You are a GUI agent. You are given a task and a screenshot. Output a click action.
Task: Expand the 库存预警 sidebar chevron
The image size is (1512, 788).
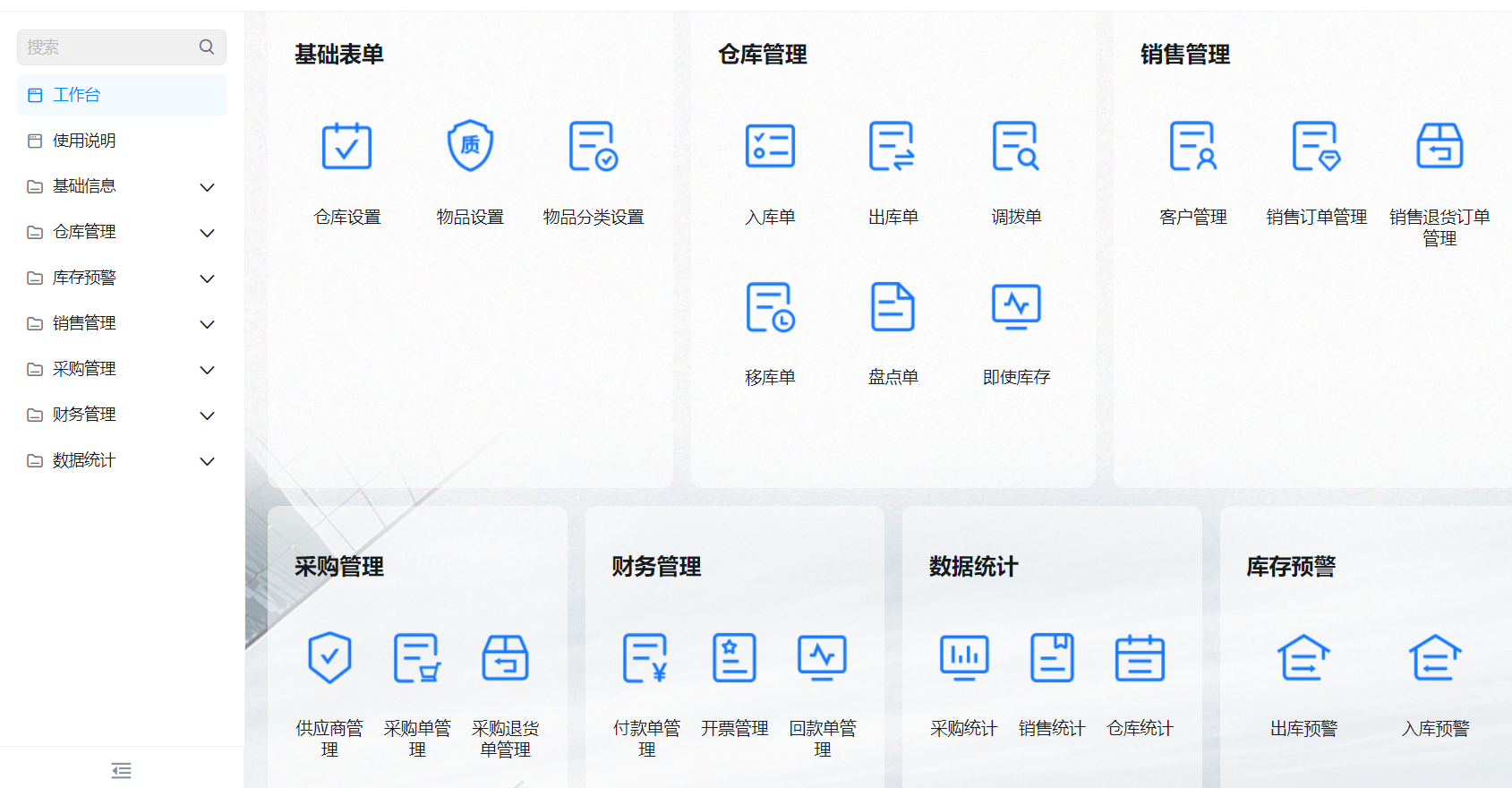tap(207, 278)
